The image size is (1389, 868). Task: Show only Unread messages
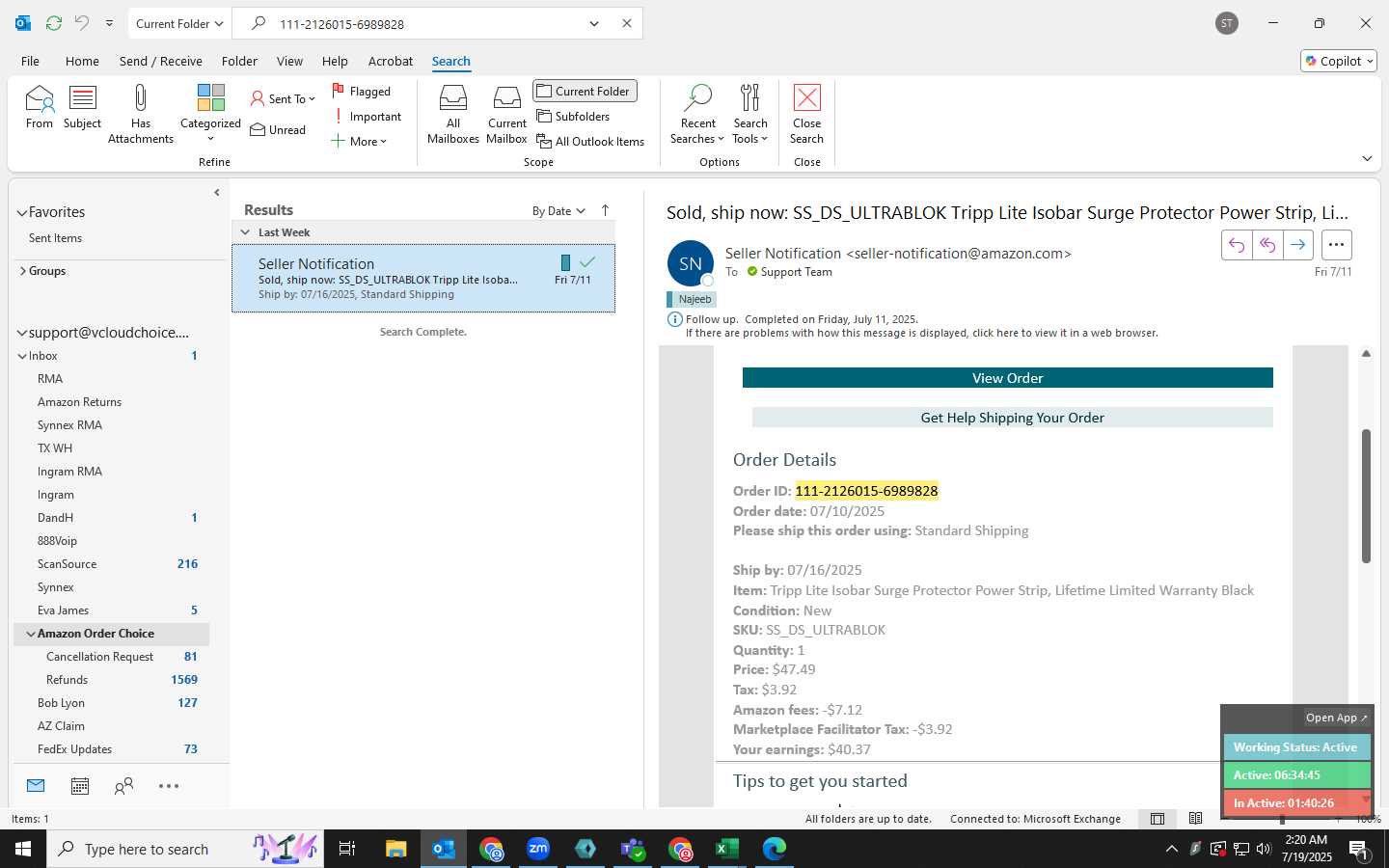coord(278,129)
